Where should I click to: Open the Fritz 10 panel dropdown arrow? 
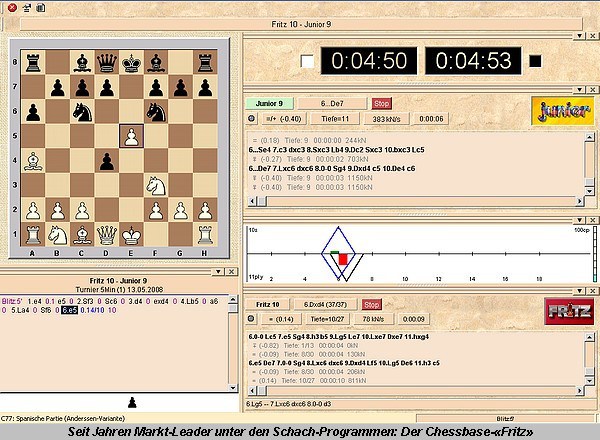pyautogui.click(x=580, y=291)
